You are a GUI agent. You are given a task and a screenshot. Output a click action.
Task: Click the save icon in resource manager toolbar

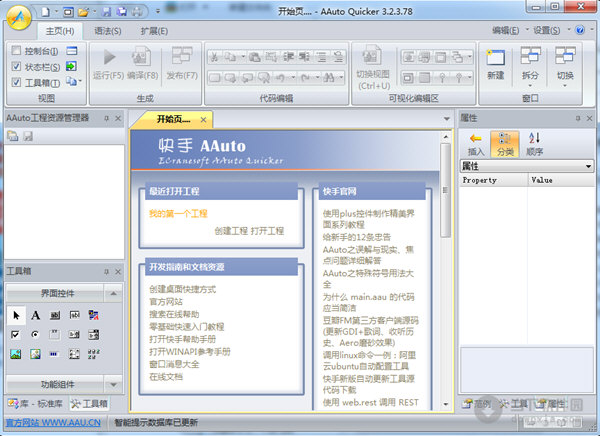tap(28, 136)
